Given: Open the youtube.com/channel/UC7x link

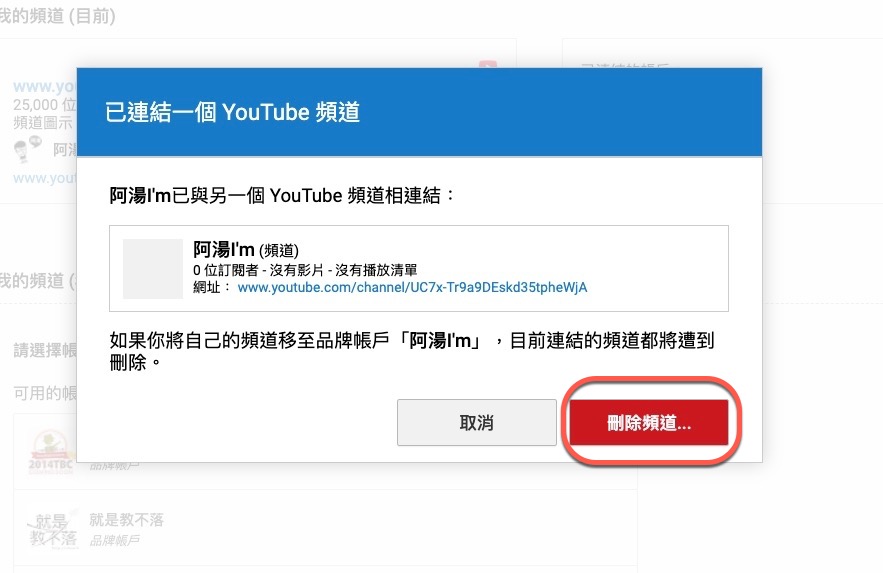Looking at the screenshot, I should (x=412, y=287).
